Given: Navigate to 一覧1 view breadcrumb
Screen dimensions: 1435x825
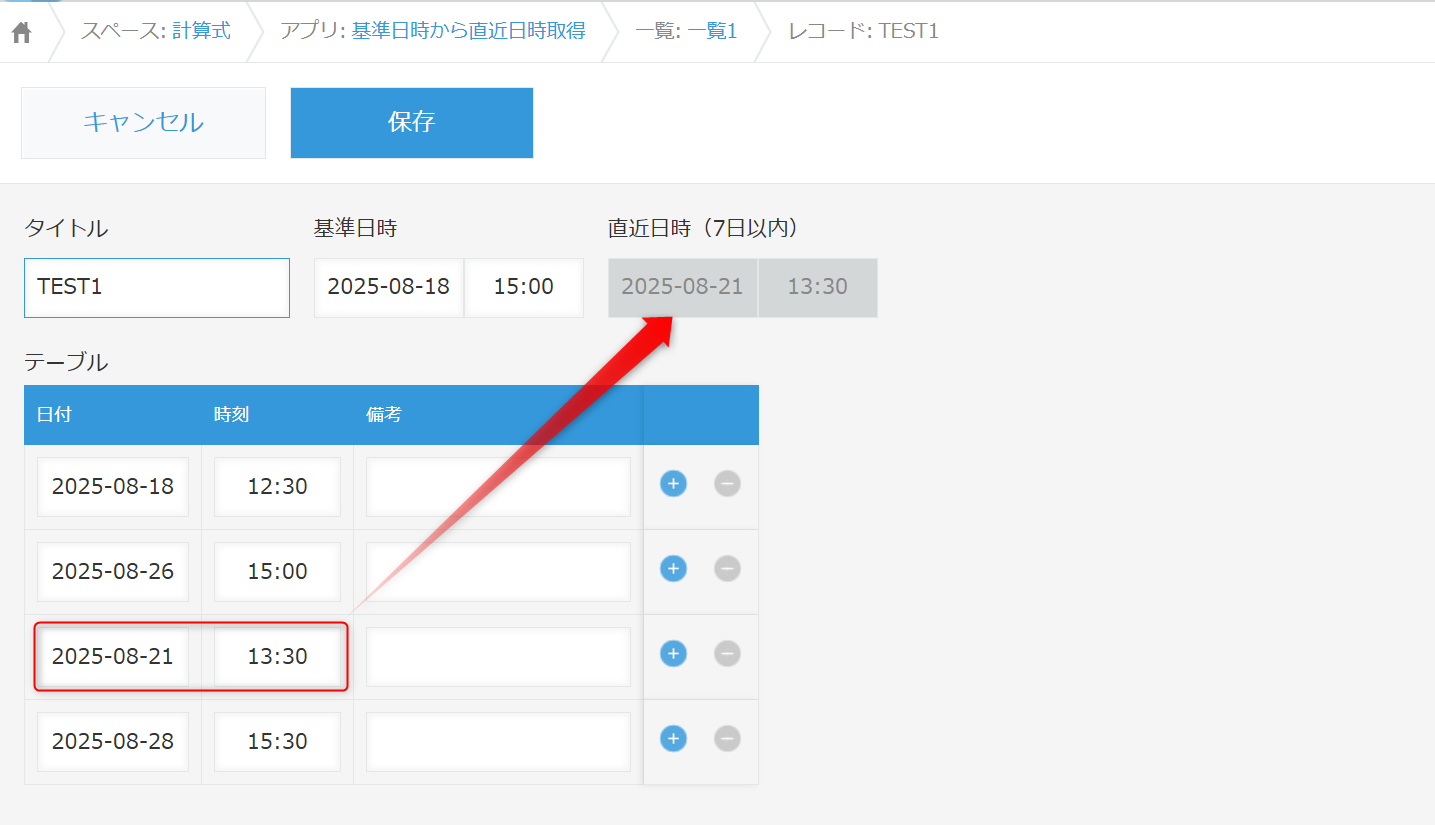Looking at the screenshot, I should (x=712, y=31).
